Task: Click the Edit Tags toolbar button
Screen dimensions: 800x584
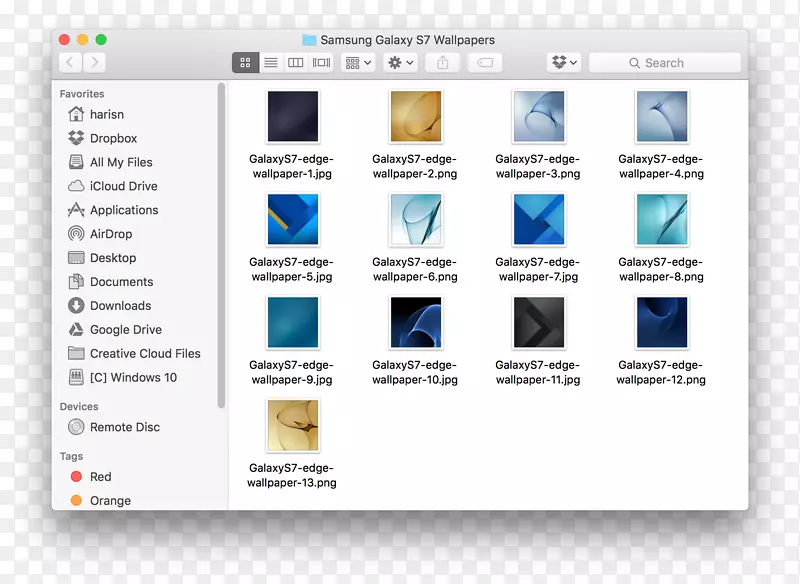Action: (484, 63)
